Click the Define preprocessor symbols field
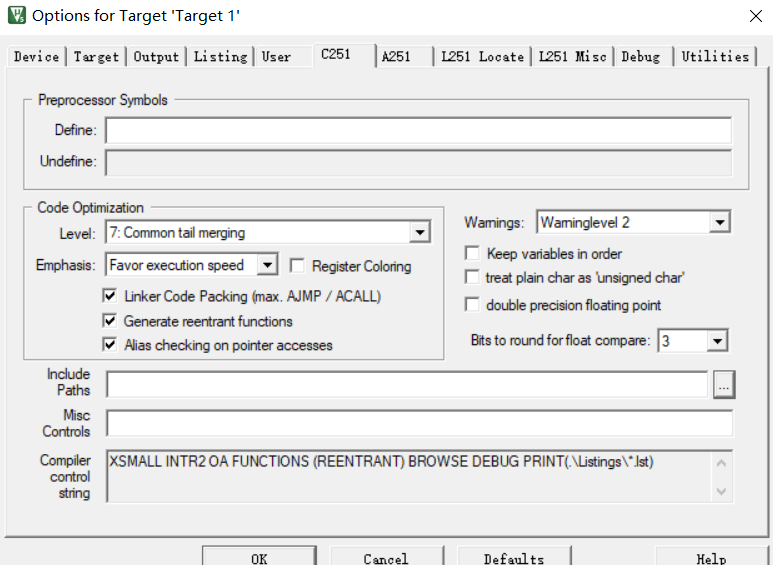The width and height of the screenshot is (773, 565). pos(418,131)
